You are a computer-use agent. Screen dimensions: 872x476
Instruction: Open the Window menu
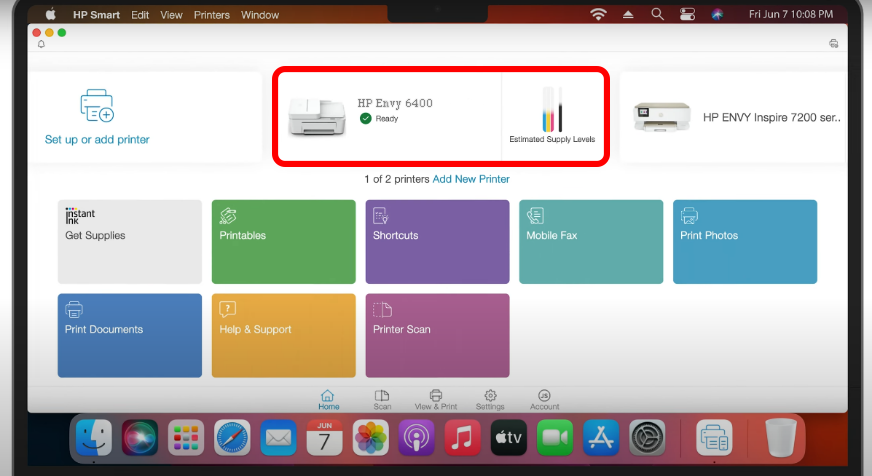[260, 15]
